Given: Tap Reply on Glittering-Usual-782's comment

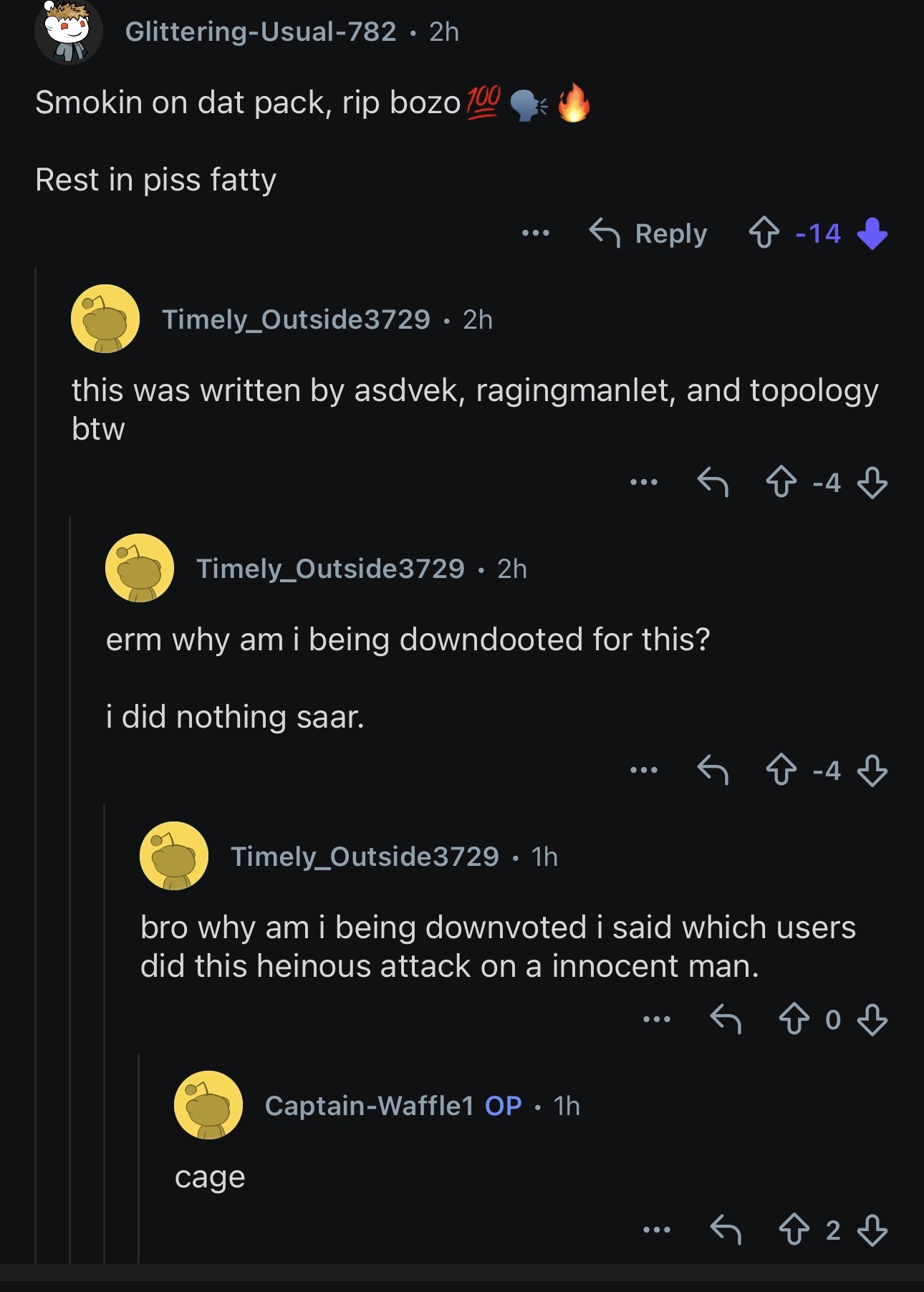Looking at the screenshot, I should 648,233.
